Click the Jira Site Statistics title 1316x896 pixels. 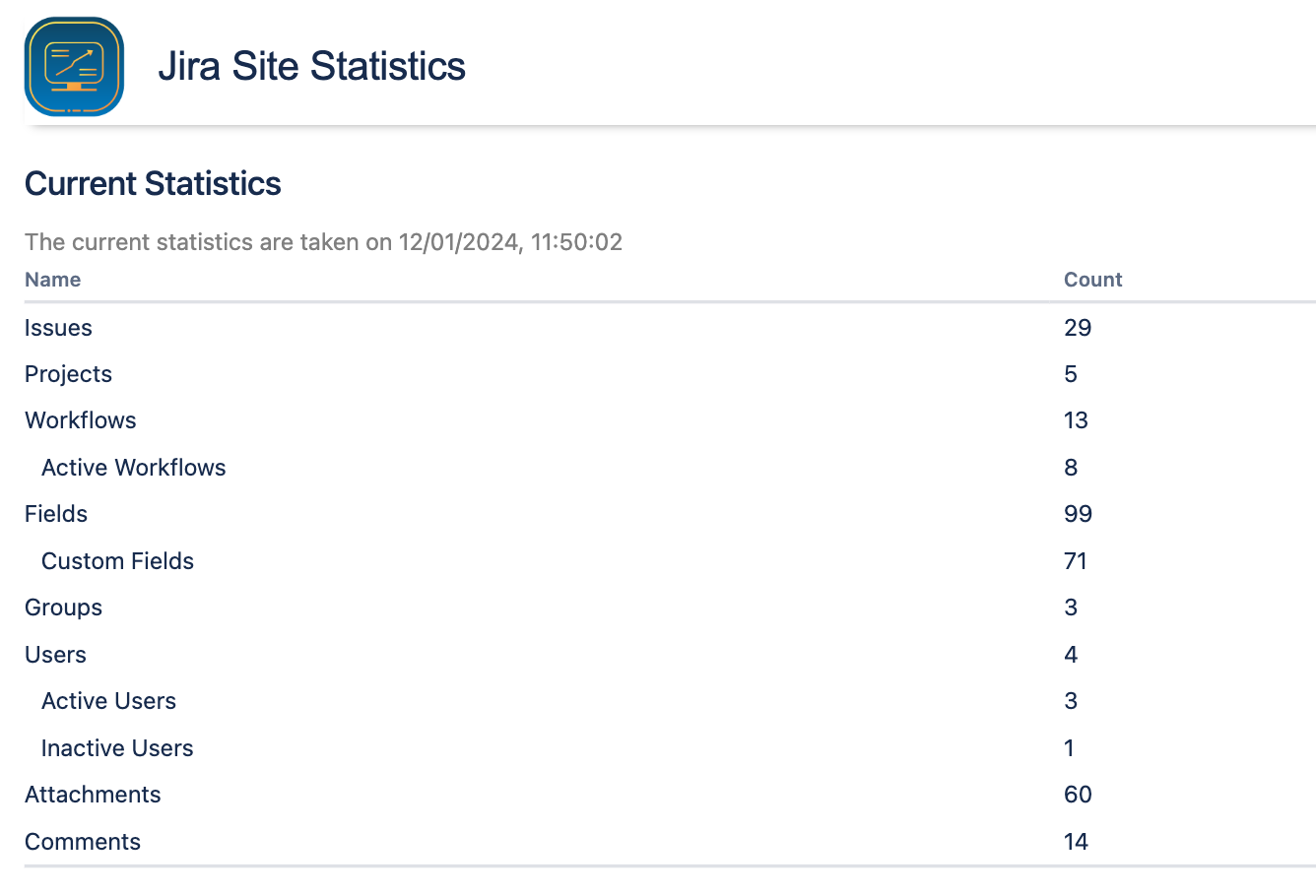click(311, 67)
